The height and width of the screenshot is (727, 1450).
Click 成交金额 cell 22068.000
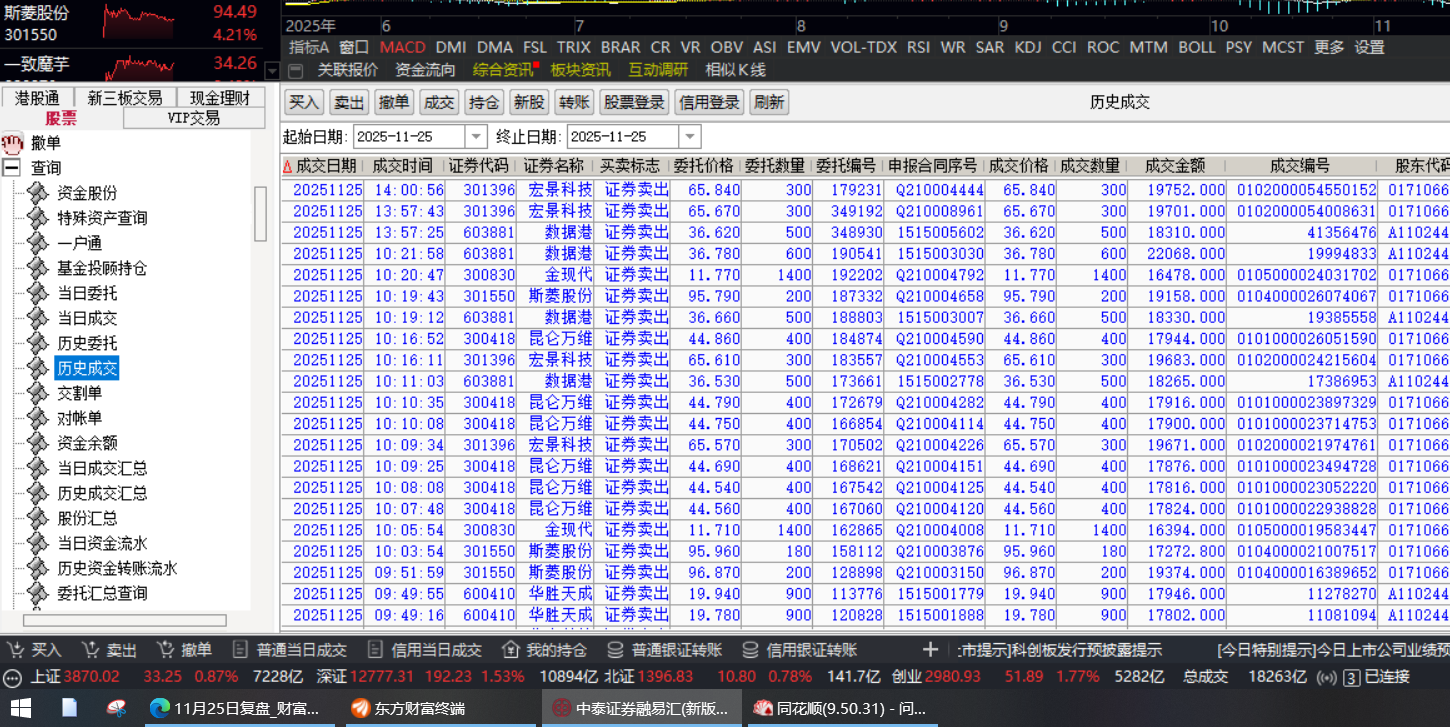click(x=1186, y=254)
